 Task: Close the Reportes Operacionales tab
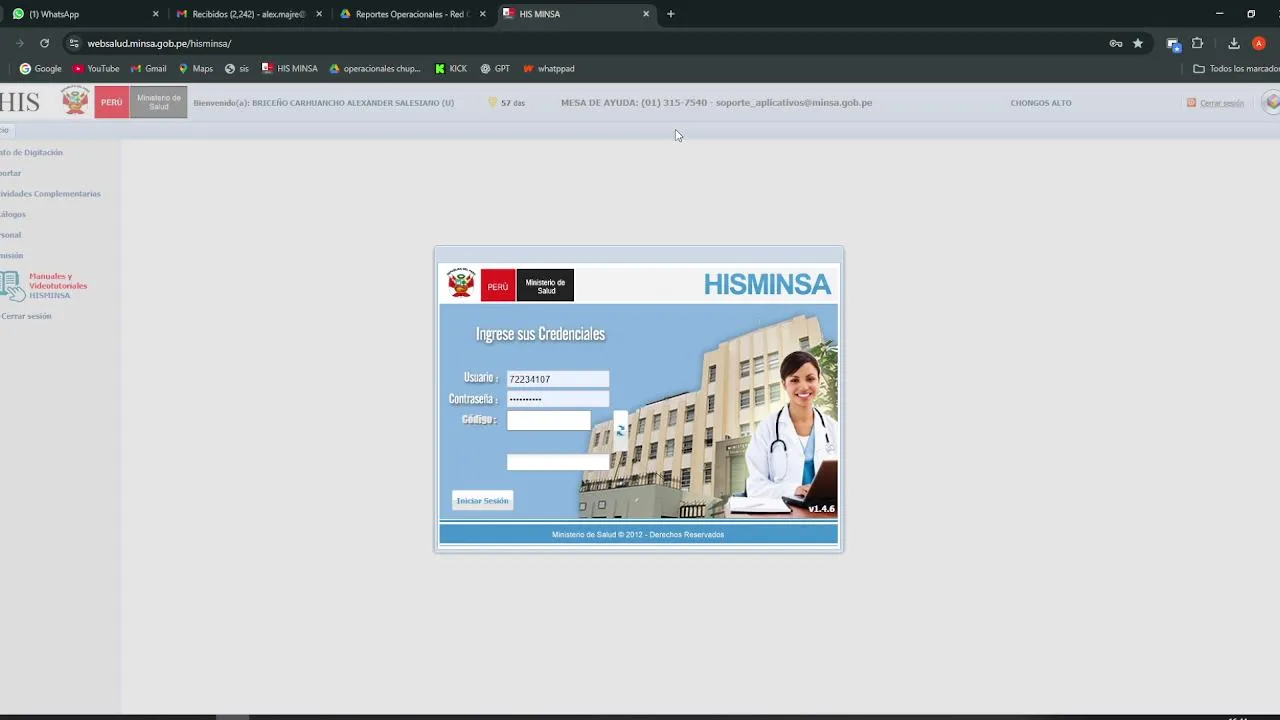483,14
